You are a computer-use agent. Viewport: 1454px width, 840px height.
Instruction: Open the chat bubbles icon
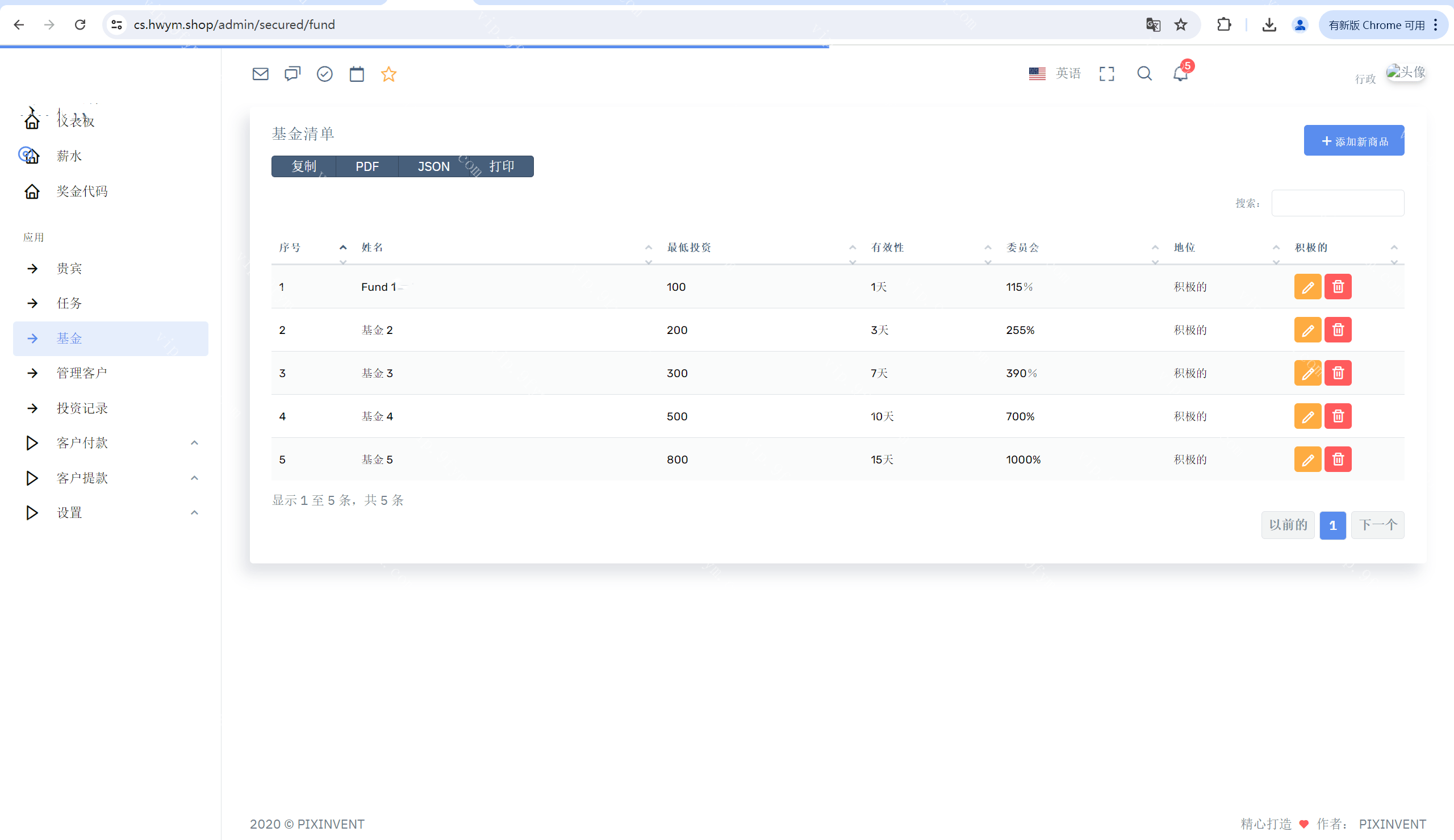coord(293,74)
